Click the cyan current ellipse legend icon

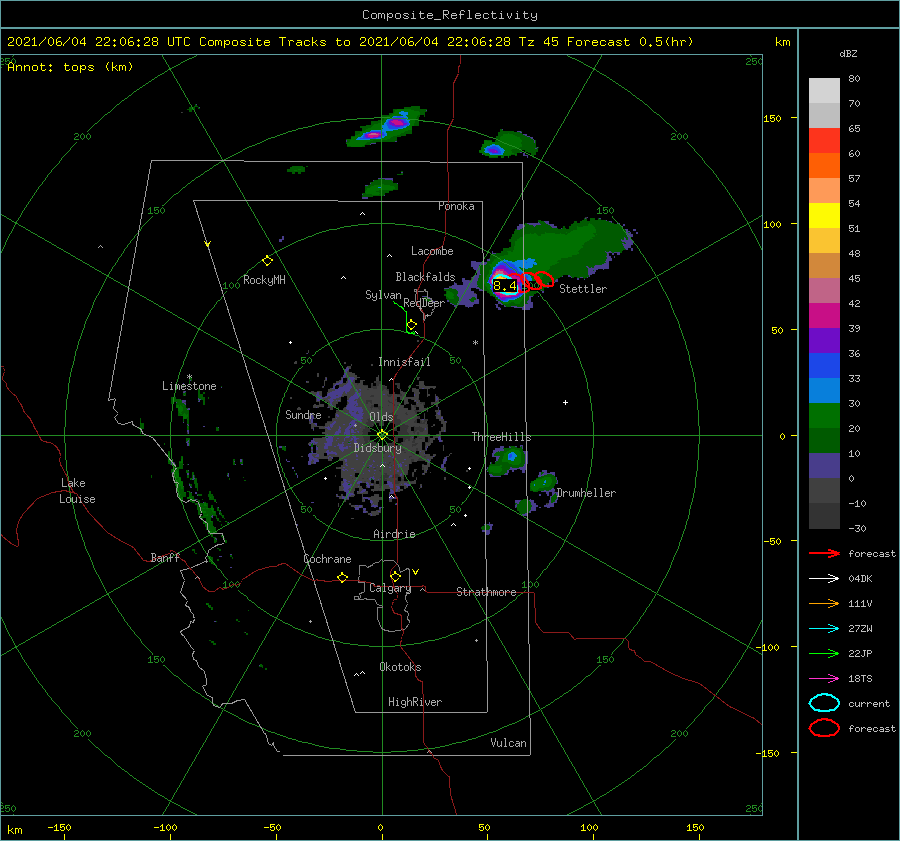click(824, 703)
